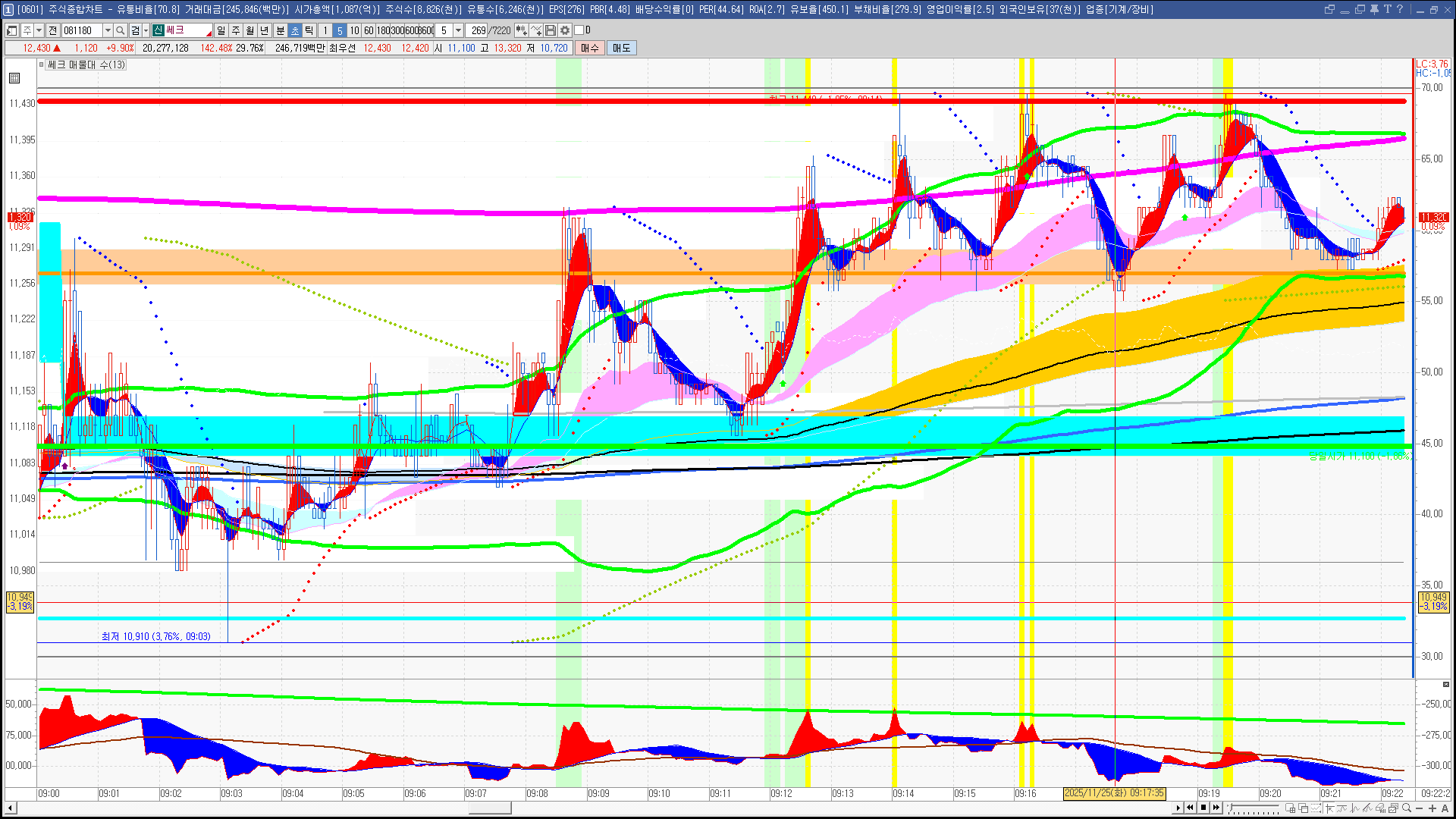Viewport: 1456px width, 819px height.
Task: Click the stock search magnifier icon
Action: (x=121, y=30)
